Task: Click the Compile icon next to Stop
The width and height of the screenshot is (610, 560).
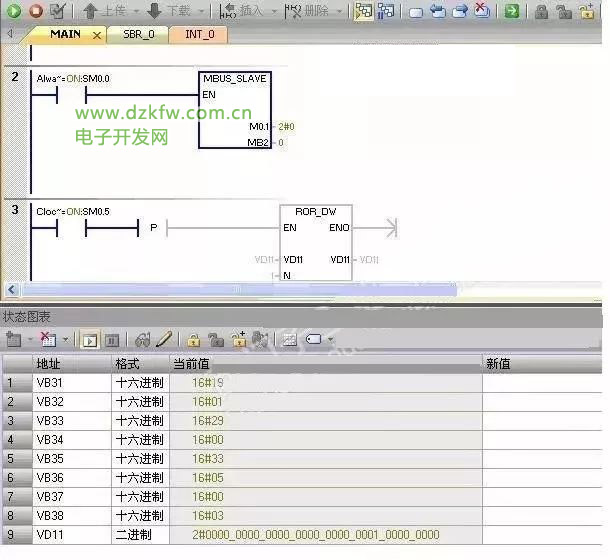Action: click(x=57, y=11)
